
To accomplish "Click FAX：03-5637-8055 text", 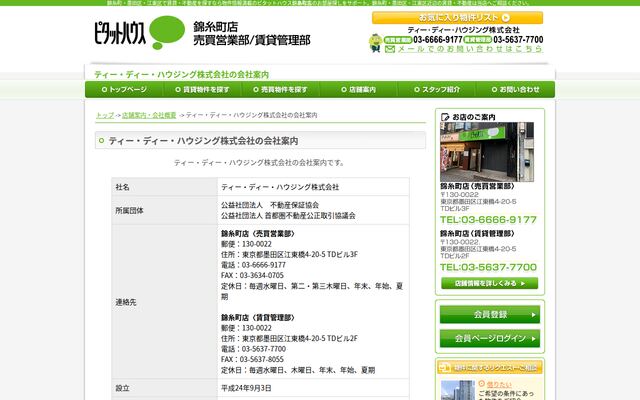I will click(x=252, y=359).
